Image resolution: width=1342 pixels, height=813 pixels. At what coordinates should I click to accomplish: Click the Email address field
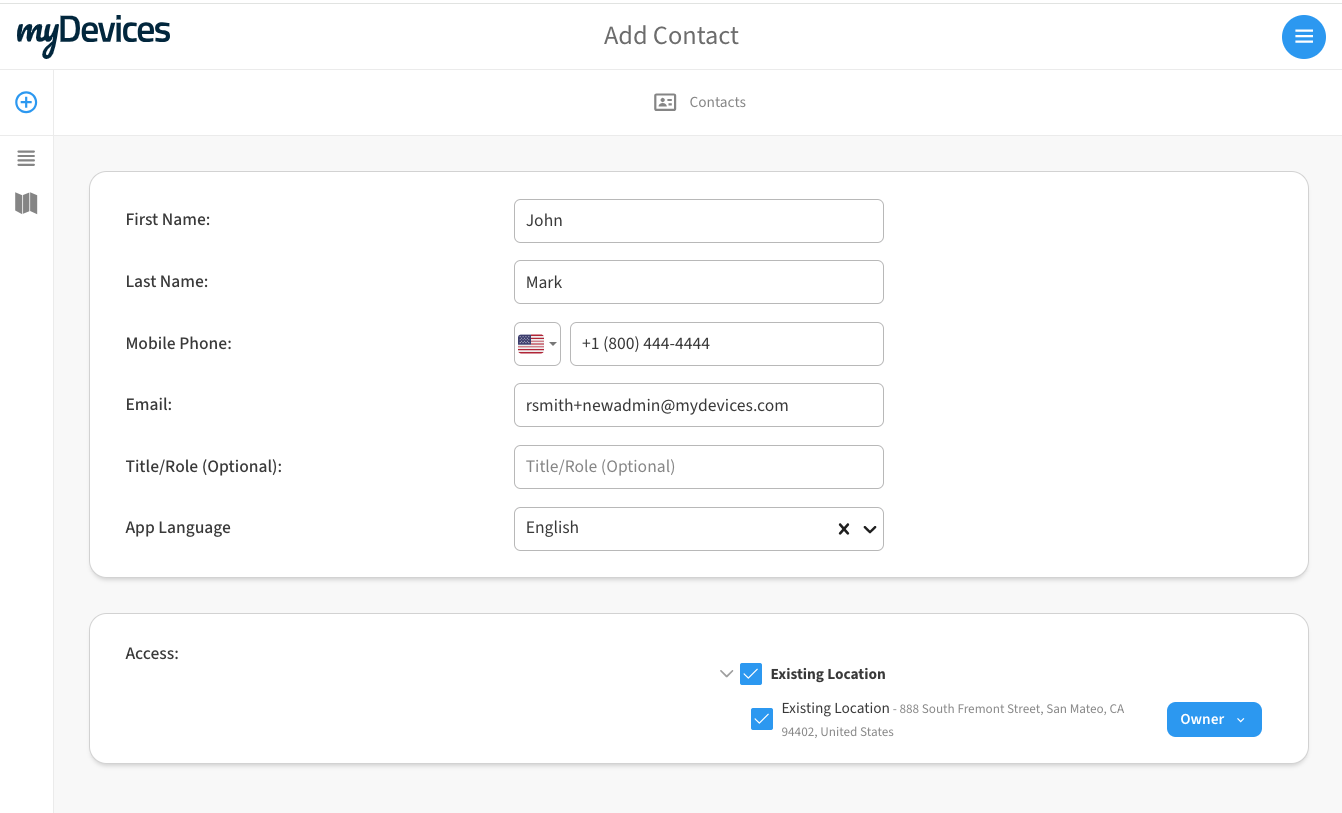click(x=698, y=405)
